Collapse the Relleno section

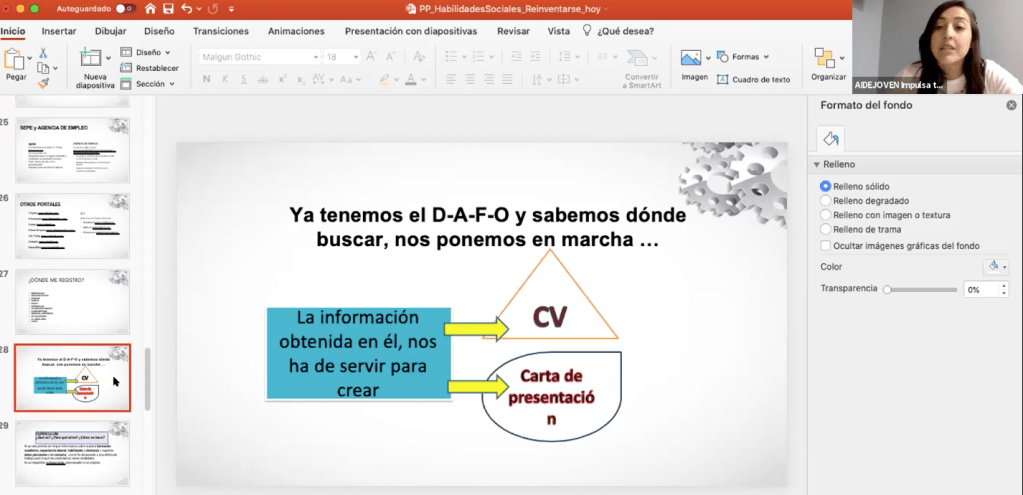[x=816, y=165]
